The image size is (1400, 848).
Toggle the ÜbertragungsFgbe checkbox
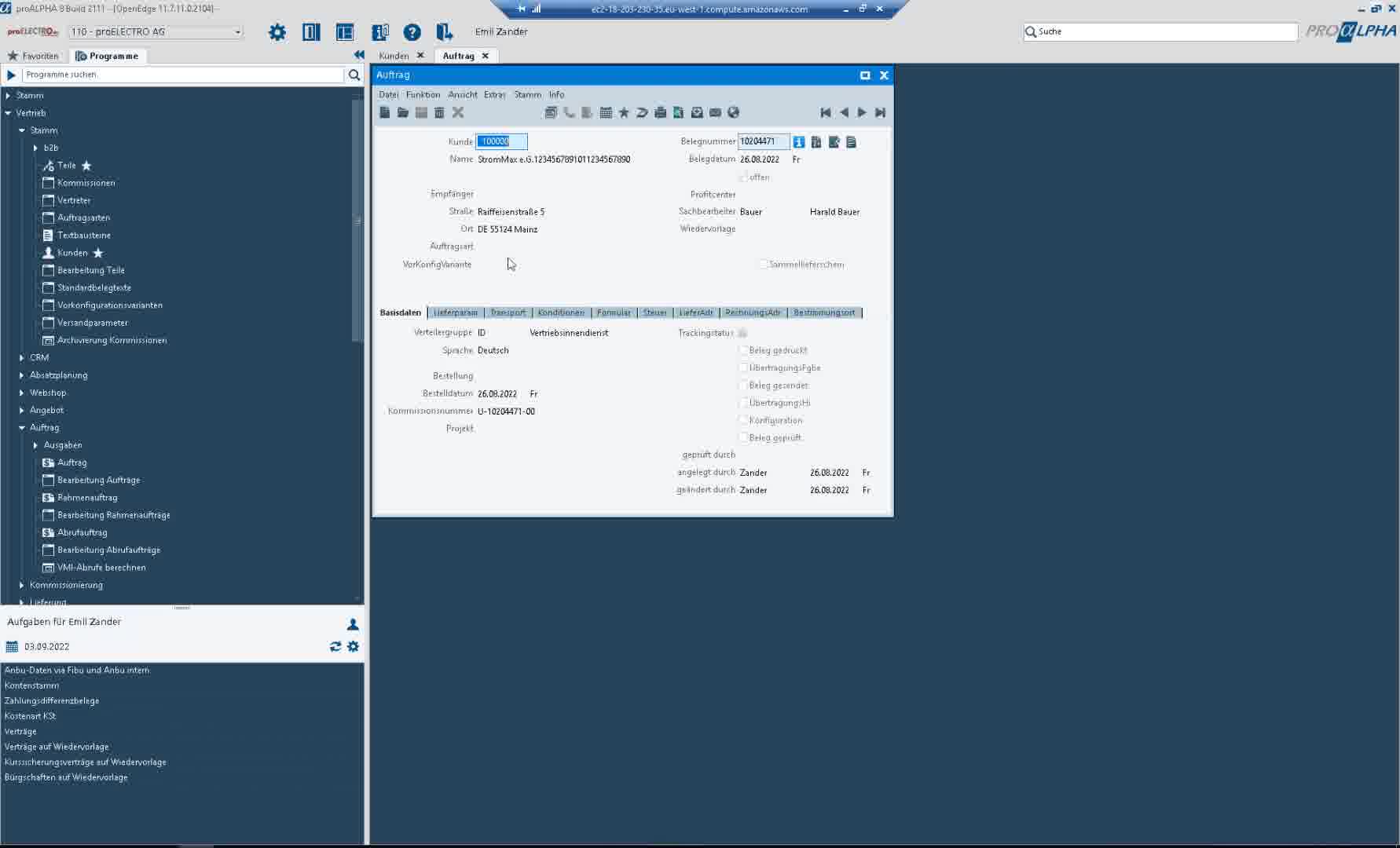coord(742,367)
